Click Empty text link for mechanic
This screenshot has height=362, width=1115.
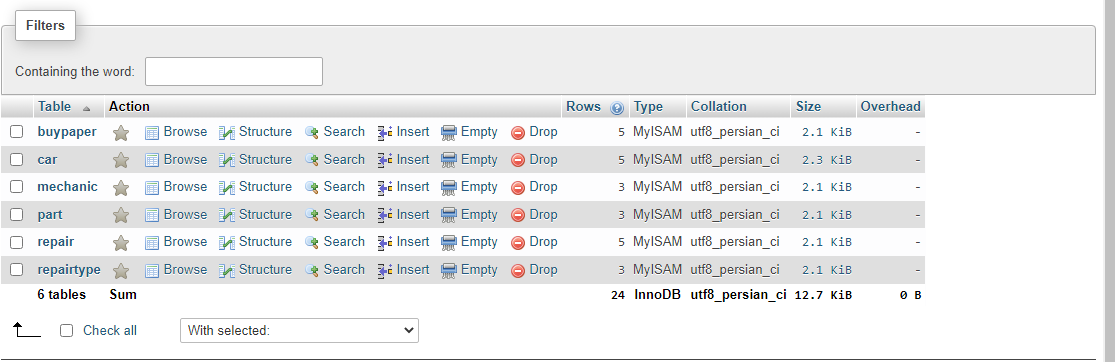(479, 186)
